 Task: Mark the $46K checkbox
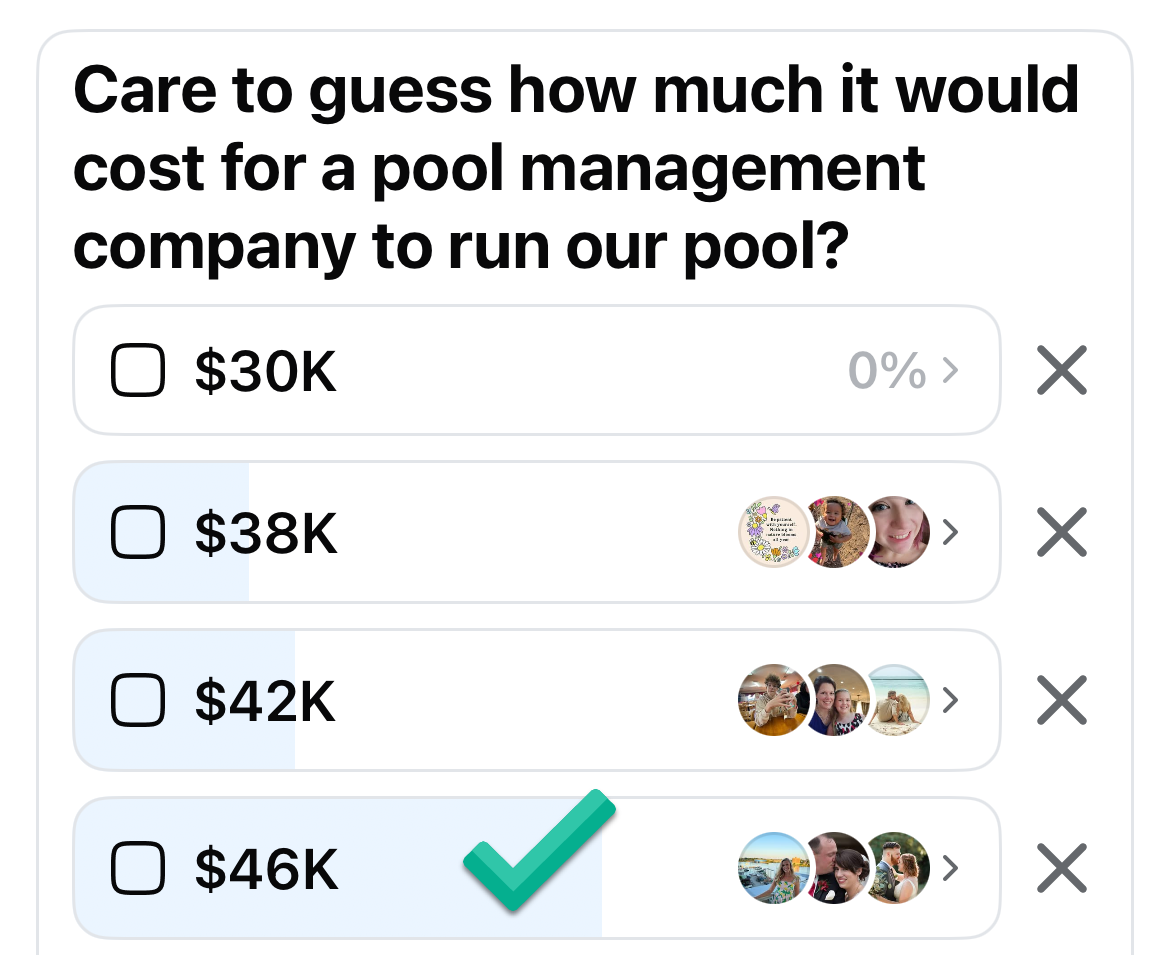(x=138, y=868)
